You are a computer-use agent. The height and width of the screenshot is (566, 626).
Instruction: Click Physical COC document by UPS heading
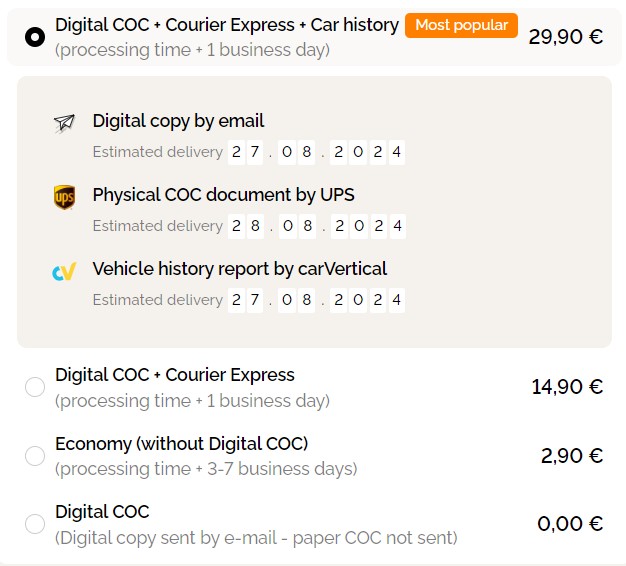223,194
